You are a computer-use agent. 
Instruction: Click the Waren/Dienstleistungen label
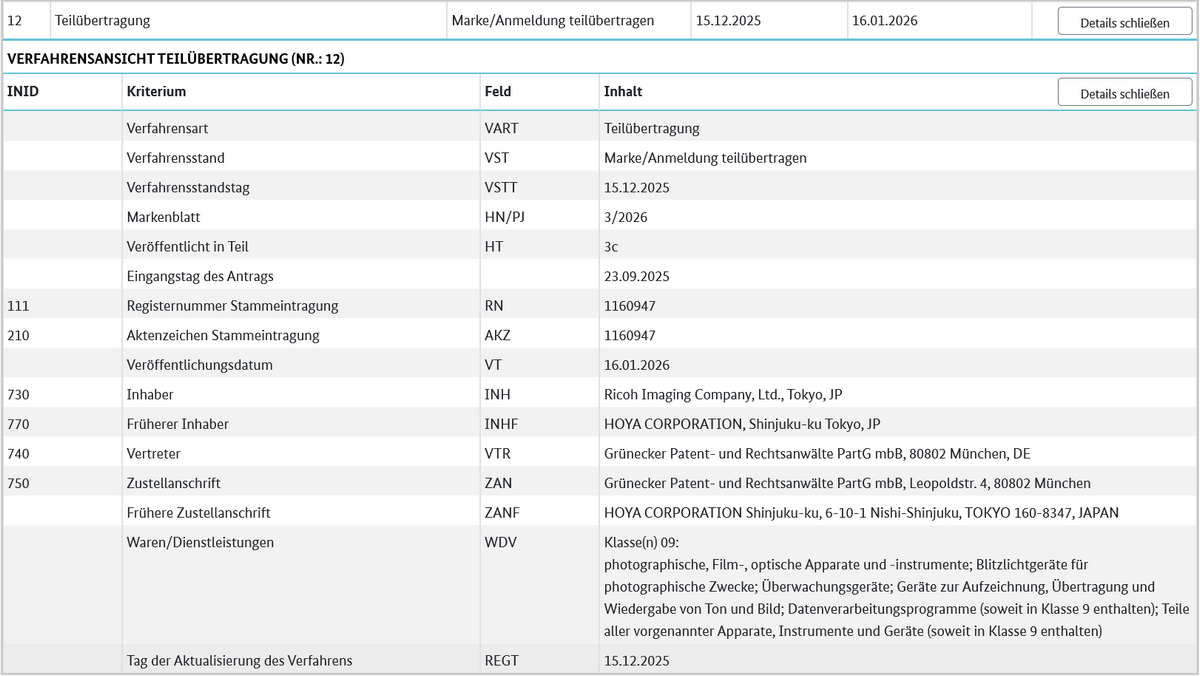200,542
